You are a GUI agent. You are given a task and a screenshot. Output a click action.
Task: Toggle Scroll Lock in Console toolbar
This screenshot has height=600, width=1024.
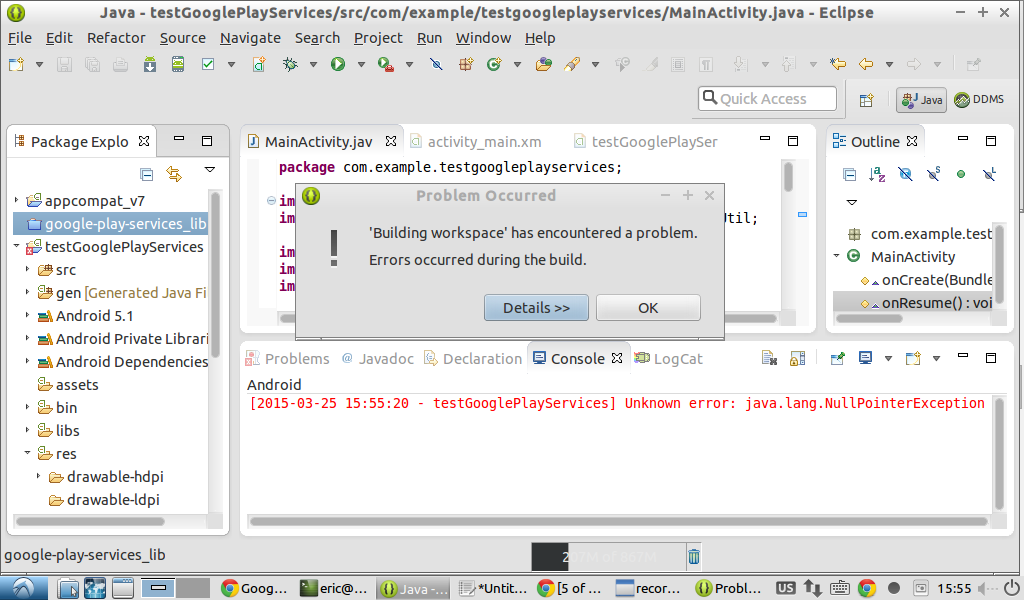pos(797,358)
